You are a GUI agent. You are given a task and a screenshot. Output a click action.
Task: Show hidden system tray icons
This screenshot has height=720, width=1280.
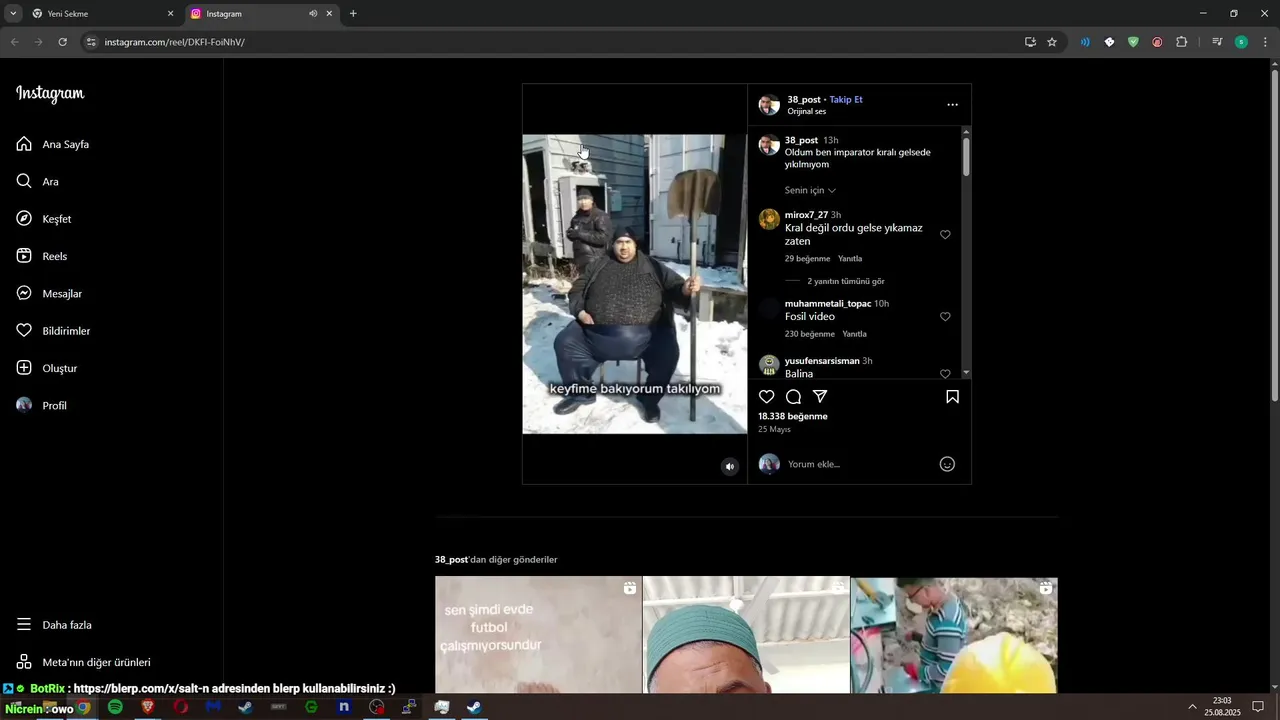(1192, 707)
